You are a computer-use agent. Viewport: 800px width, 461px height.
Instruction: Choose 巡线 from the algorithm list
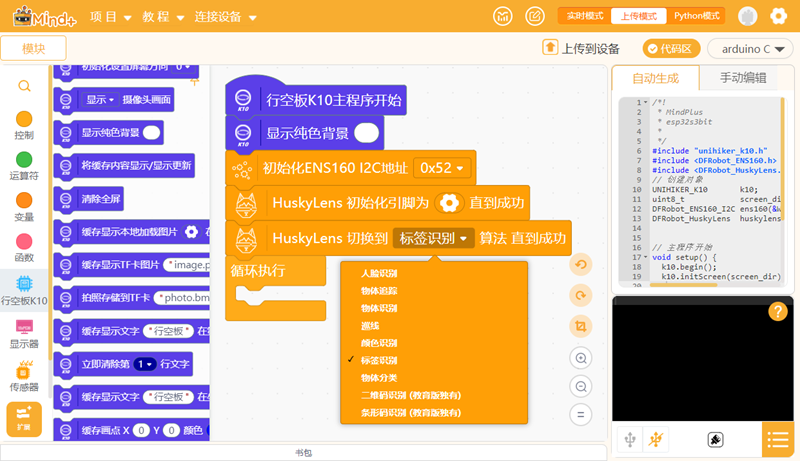coord(370,326)
